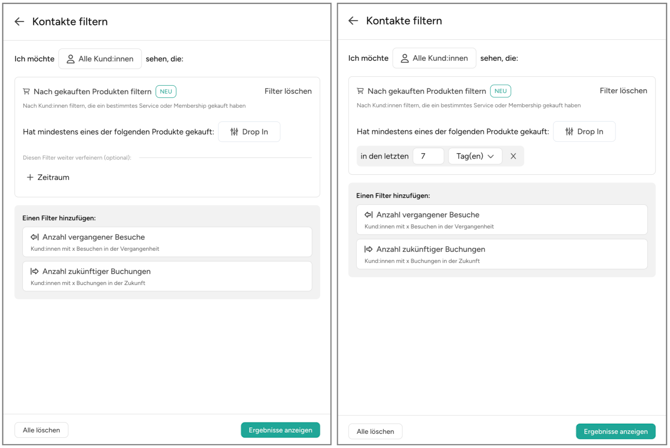Viewport: 670px width, 448px height.
Task: Click person icon in left Alle Kund:innen selector
Action: 70,59
